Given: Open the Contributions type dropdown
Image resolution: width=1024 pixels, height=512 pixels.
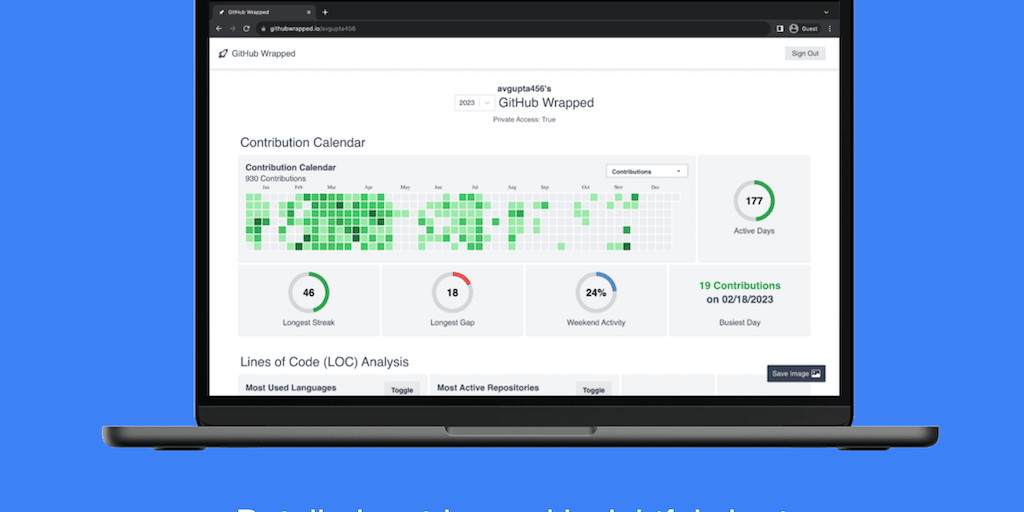Looking at the screenshot, I should [647, 171].
